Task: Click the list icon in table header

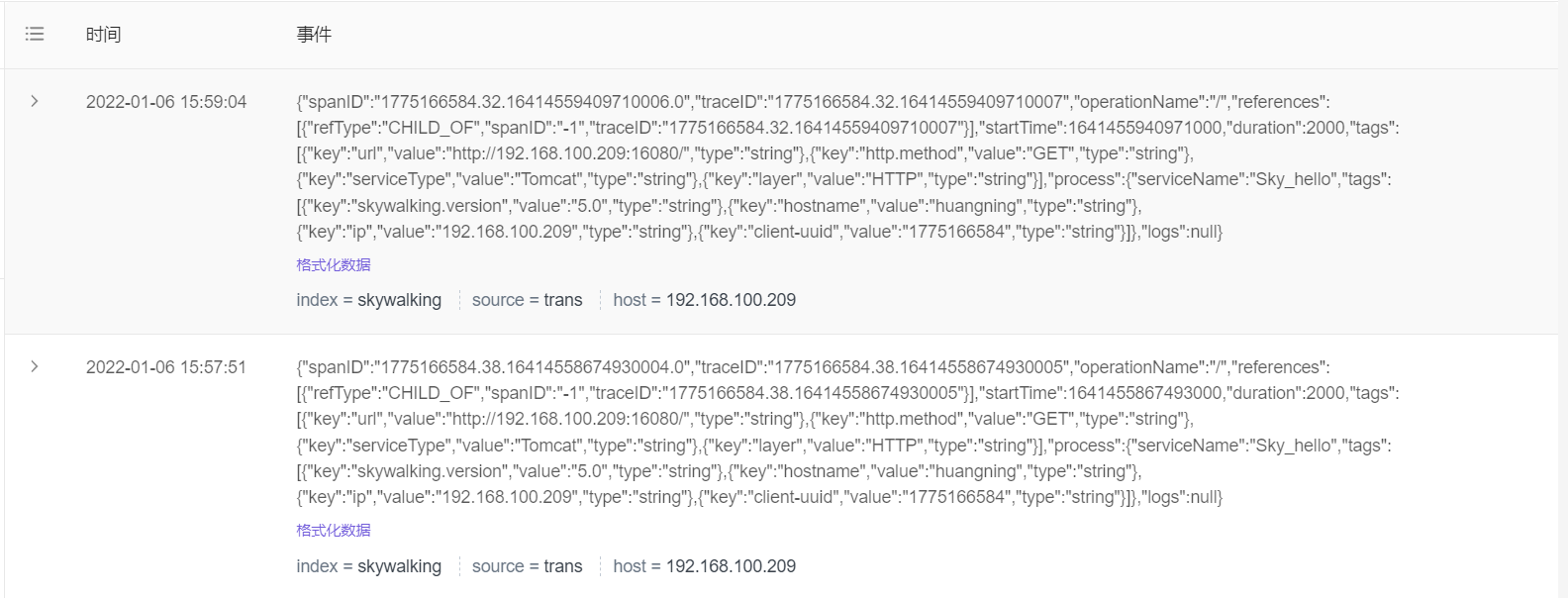Action: [x=35, y=35]
